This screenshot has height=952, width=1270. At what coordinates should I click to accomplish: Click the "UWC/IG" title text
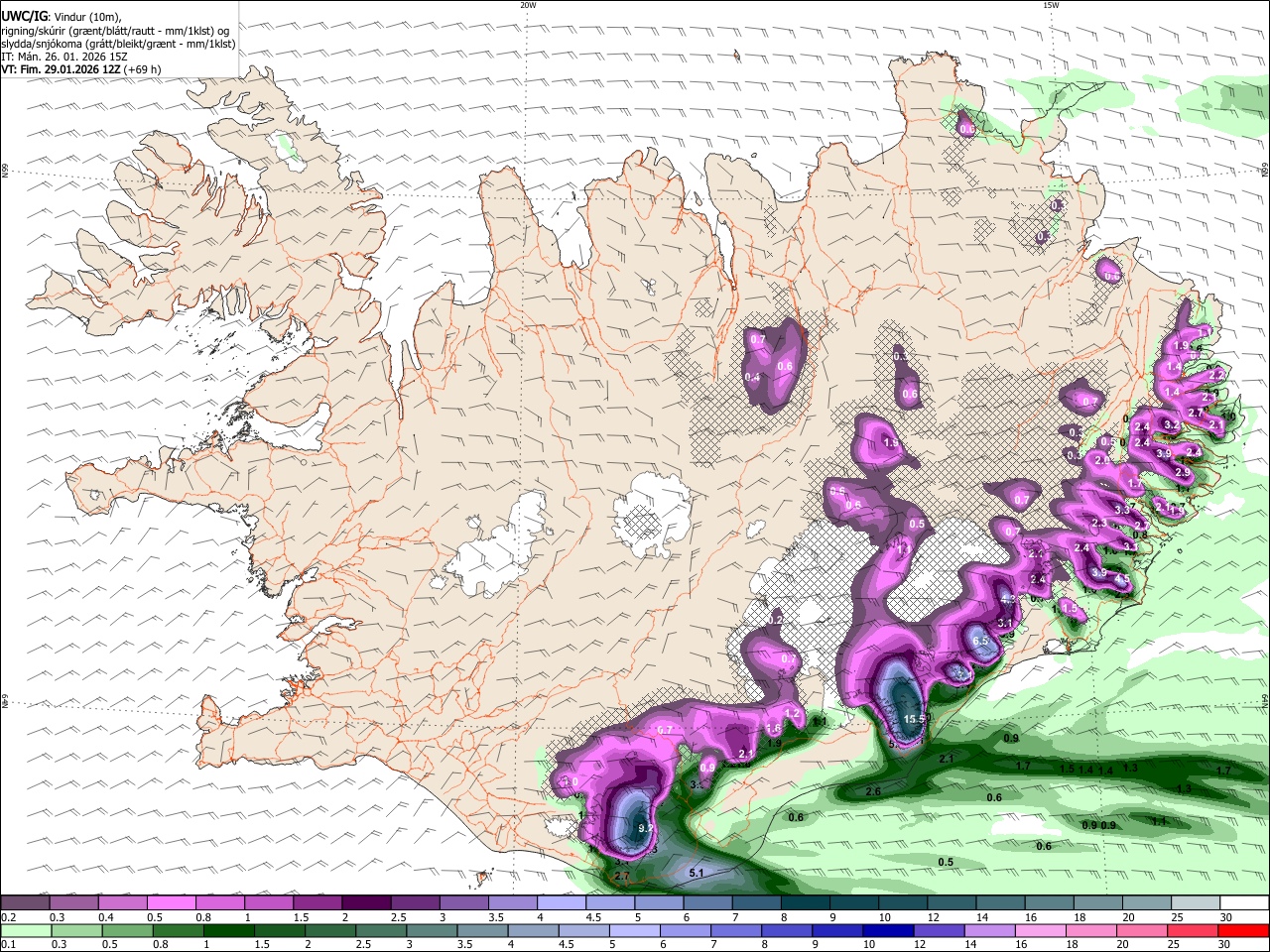(25, 16)
